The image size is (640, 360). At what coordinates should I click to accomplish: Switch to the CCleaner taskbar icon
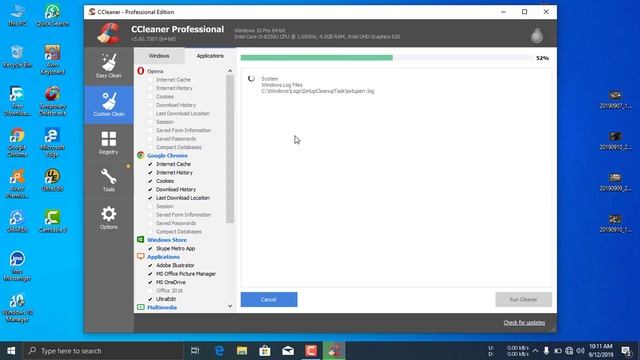(334, 351)
